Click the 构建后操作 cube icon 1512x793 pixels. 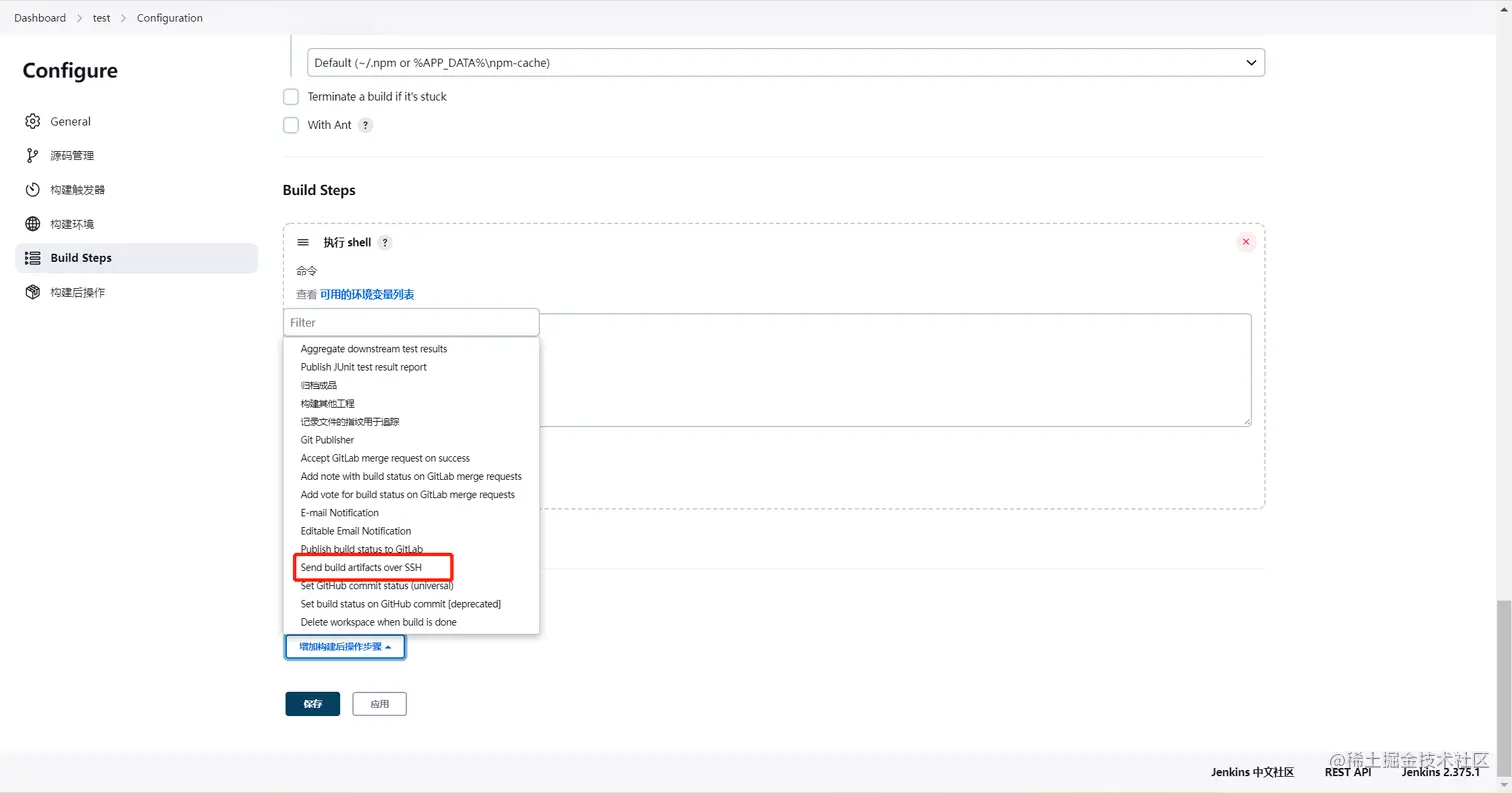tap(32, 292)
